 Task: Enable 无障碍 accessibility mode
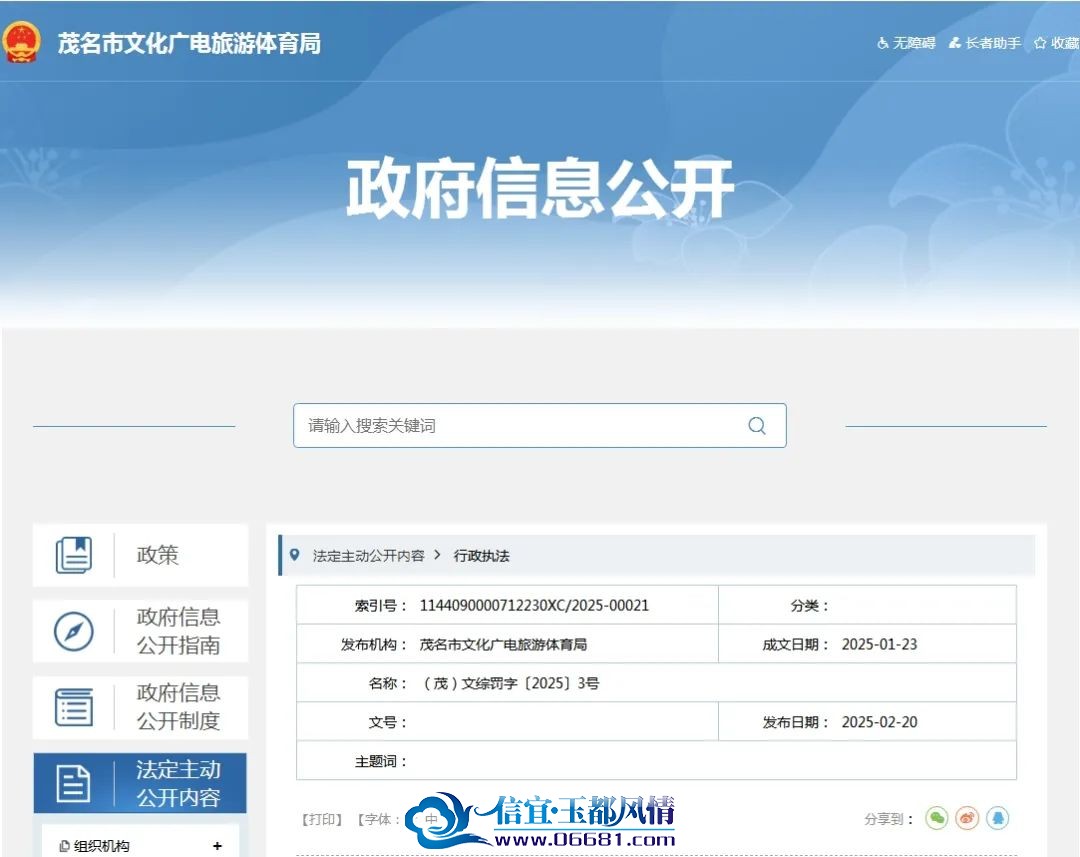(906, 43)
